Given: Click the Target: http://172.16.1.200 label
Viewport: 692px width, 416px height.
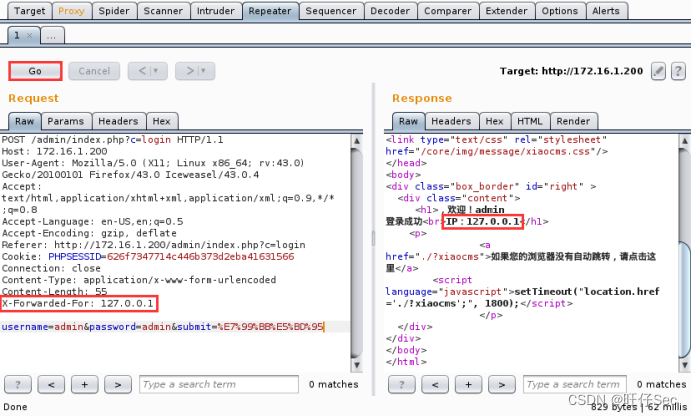Looking at the screenshot, I should pyautogui.click(x=572, y=71).
